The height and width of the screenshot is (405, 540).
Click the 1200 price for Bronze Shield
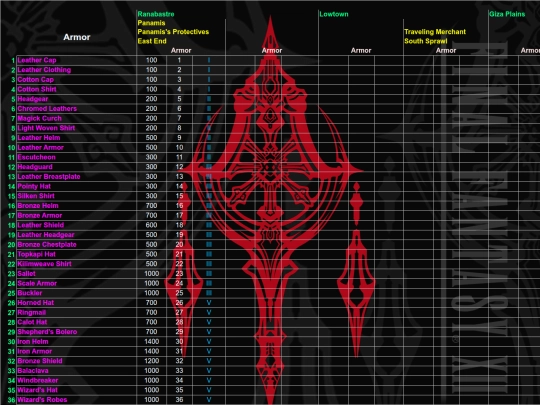pos(152,361)
